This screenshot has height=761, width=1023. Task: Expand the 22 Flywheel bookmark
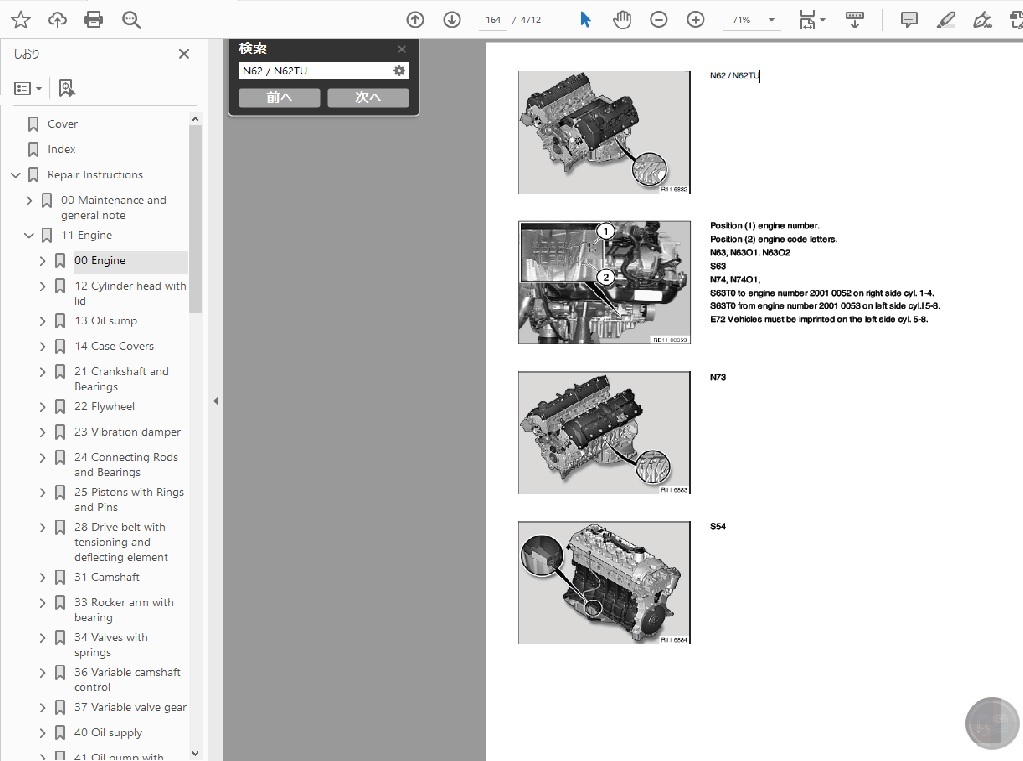click(42, 407)
